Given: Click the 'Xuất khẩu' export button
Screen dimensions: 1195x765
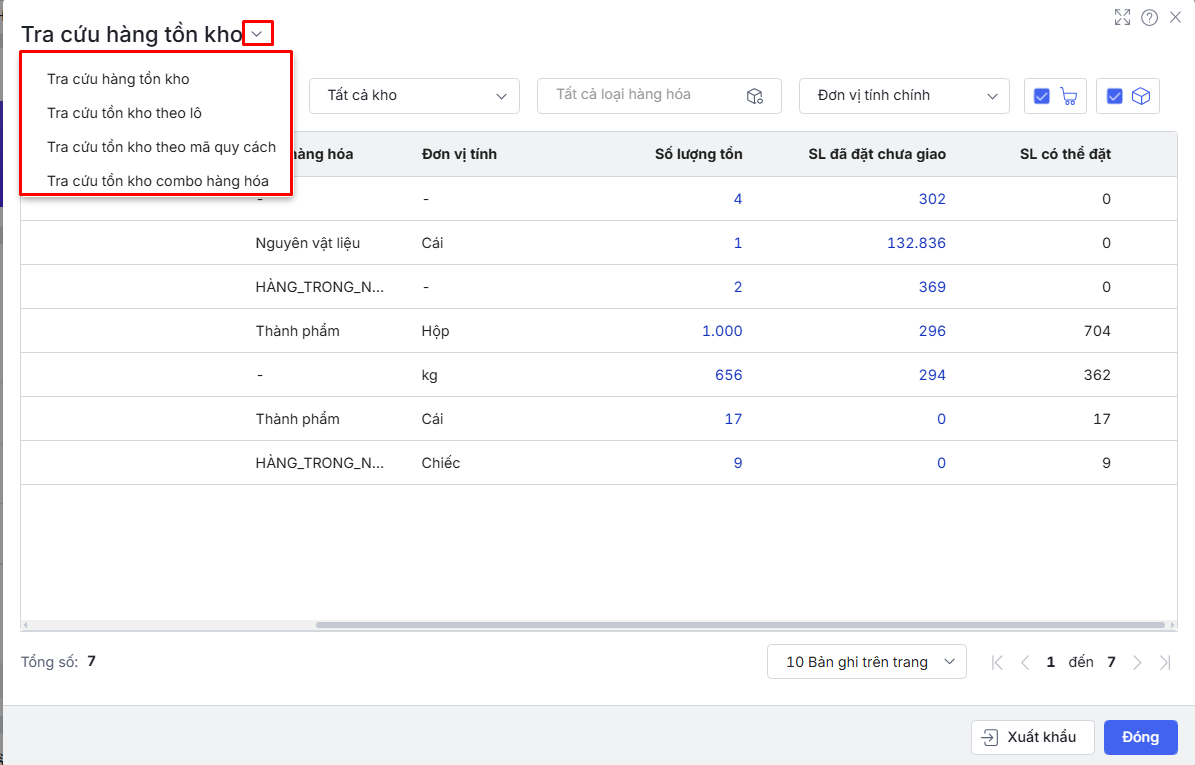Looking at the screenshot, I should [x=1032, y=737].
